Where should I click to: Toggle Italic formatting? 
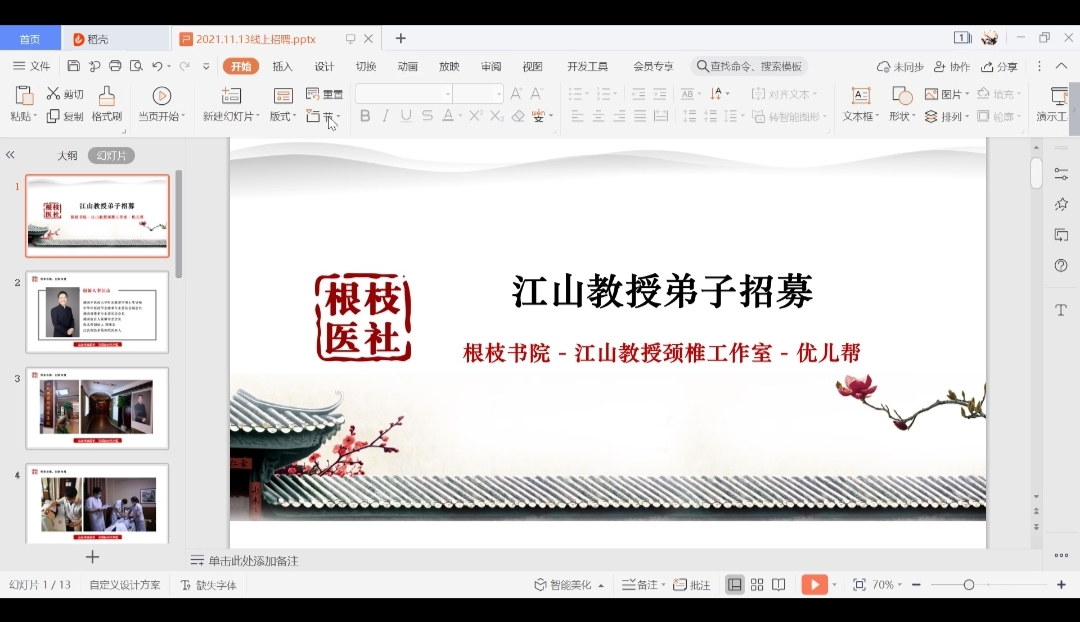(x=386, y=116)
